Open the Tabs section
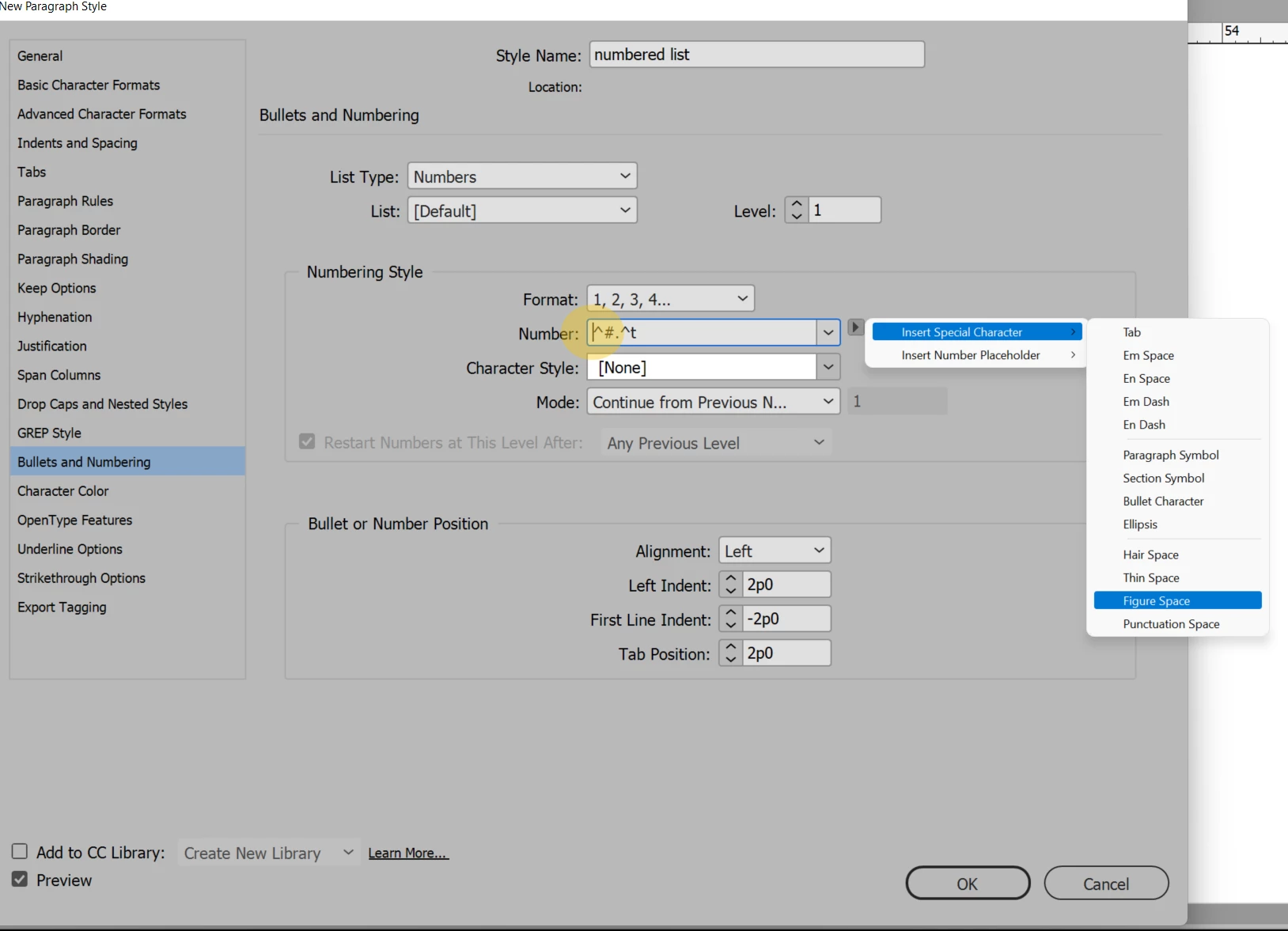This screenshot has width=1288, height=931. tap(127, 172)
